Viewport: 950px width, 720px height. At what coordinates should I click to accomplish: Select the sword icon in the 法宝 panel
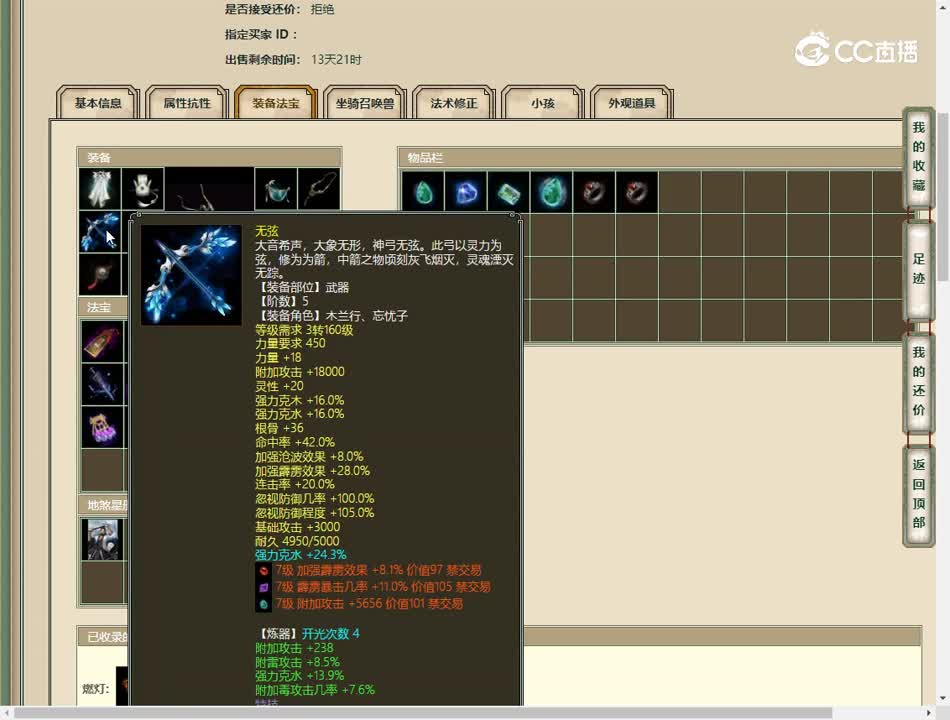click(x=103, y=383)
